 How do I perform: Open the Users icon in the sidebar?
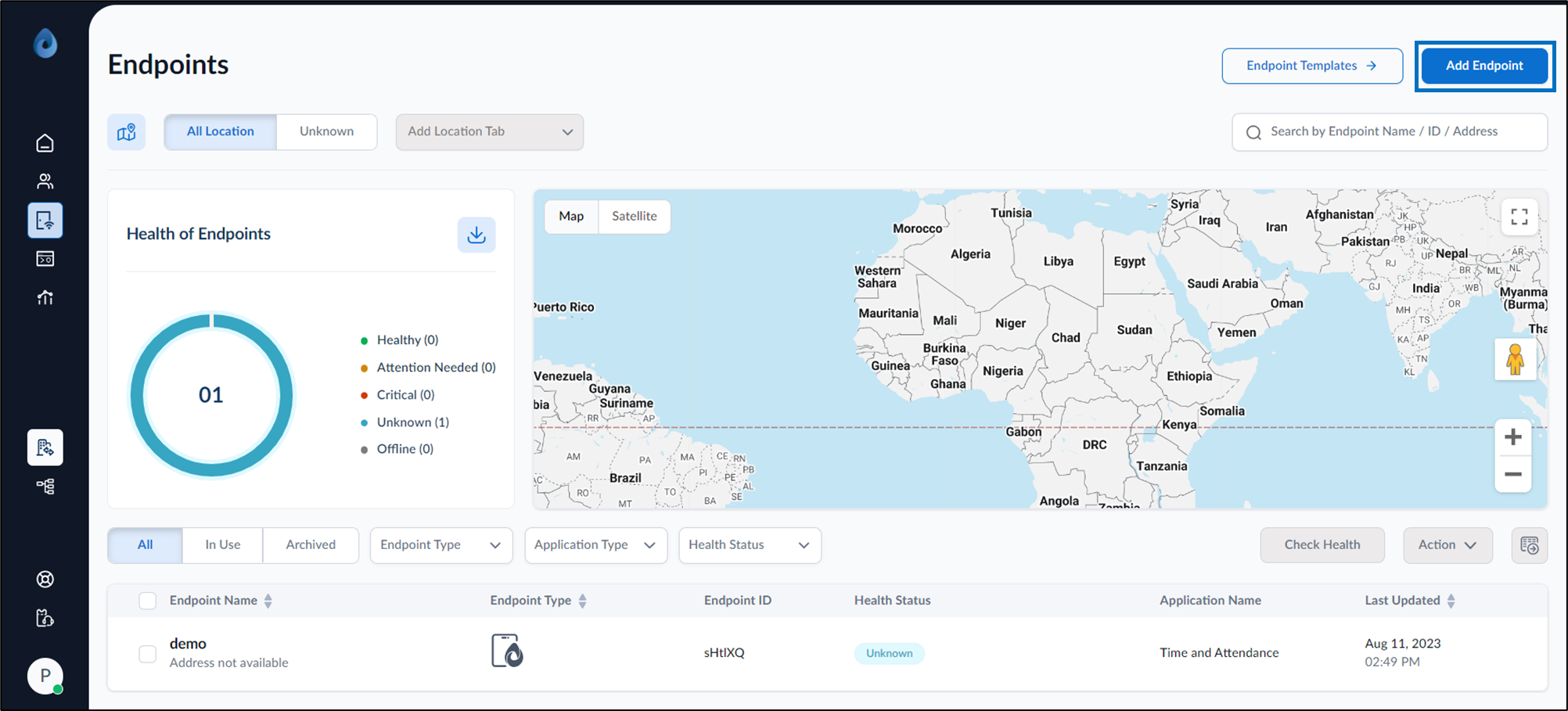tap(45, 181)
